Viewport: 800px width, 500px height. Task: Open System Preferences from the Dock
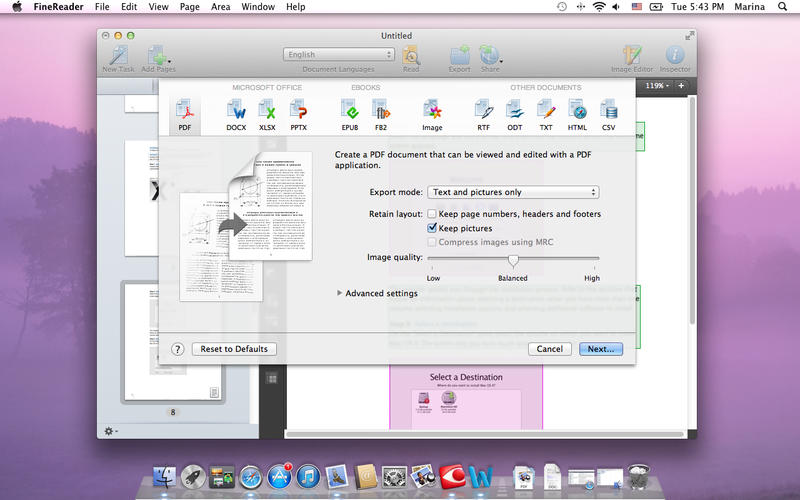(394, 477)
